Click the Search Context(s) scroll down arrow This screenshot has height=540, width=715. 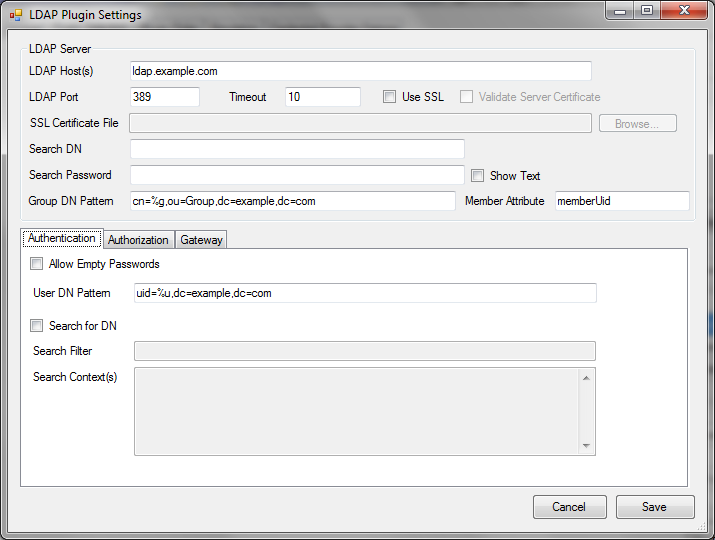pos(586,446)
